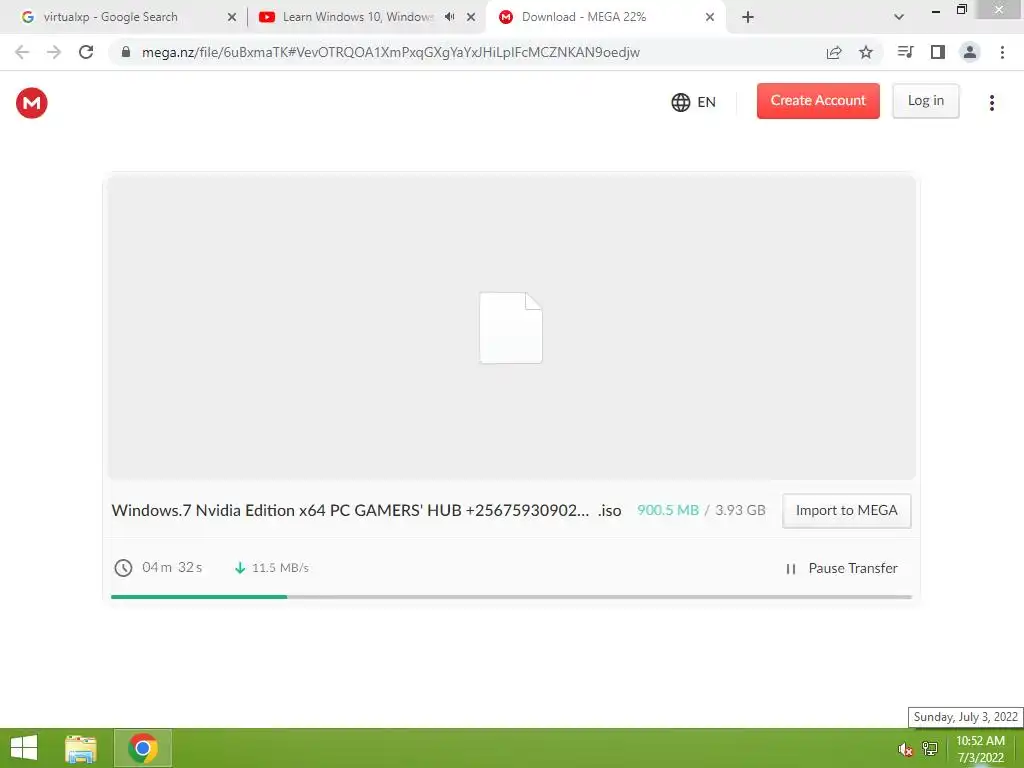Reload the current page
Screen dimensions: 1024x768
click(x=86, y=52)
